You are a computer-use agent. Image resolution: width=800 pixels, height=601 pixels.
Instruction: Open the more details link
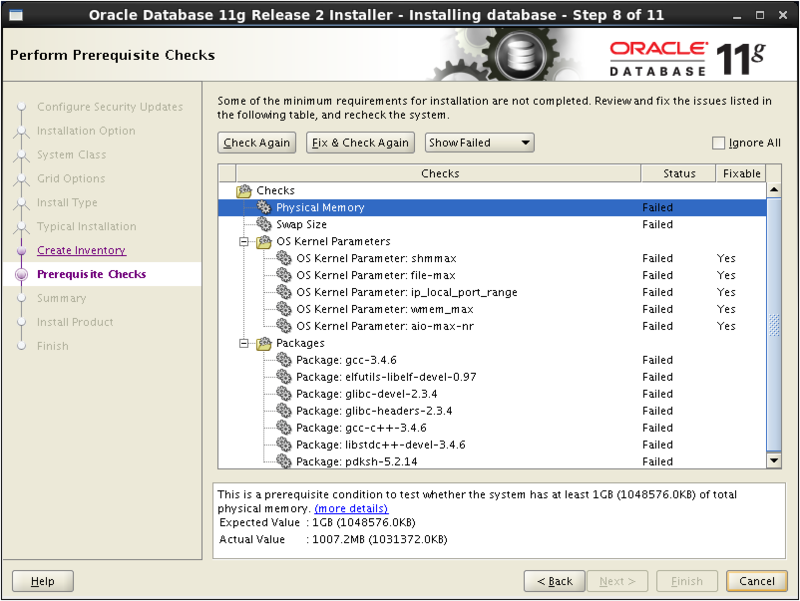coord(351,509)
